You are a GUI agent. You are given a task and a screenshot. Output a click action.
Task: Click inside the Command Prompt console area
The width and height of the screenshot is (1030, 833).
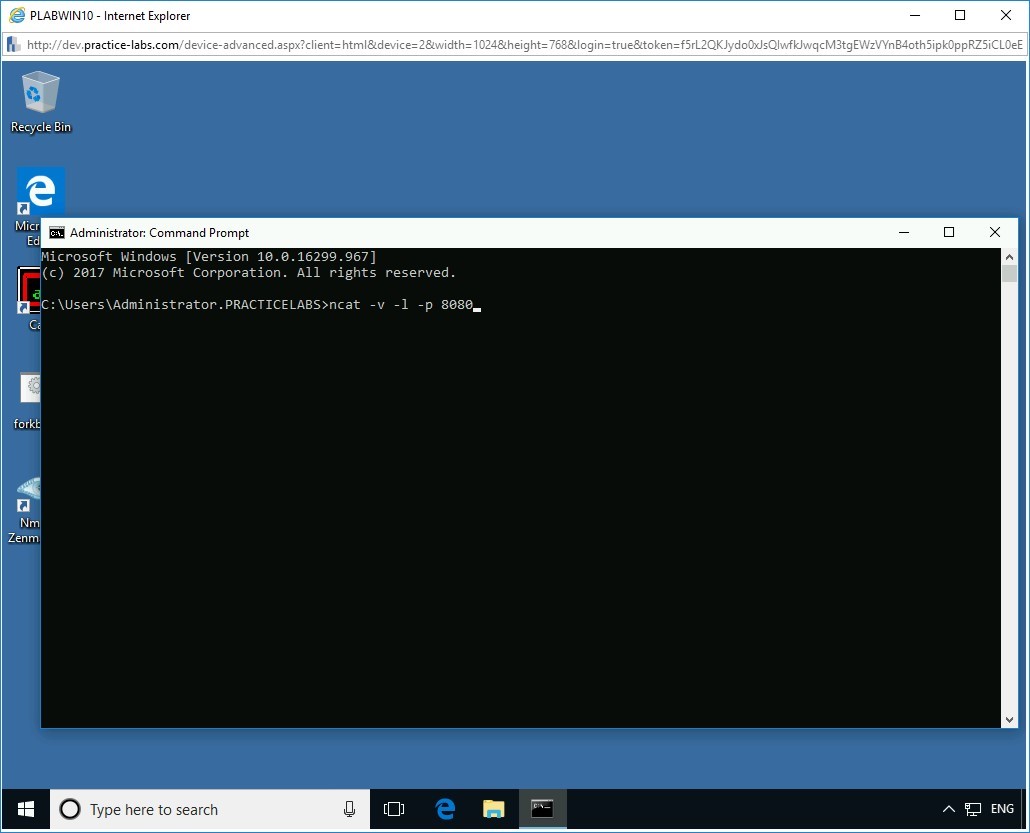click(500, 500)
